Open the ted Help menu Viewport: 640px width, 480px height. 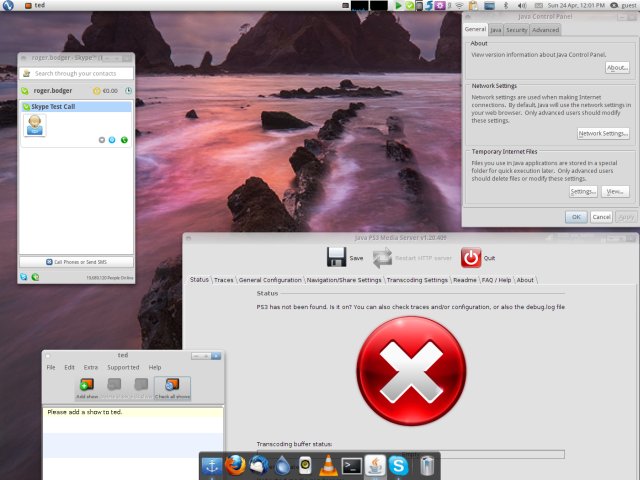[155, 367]
